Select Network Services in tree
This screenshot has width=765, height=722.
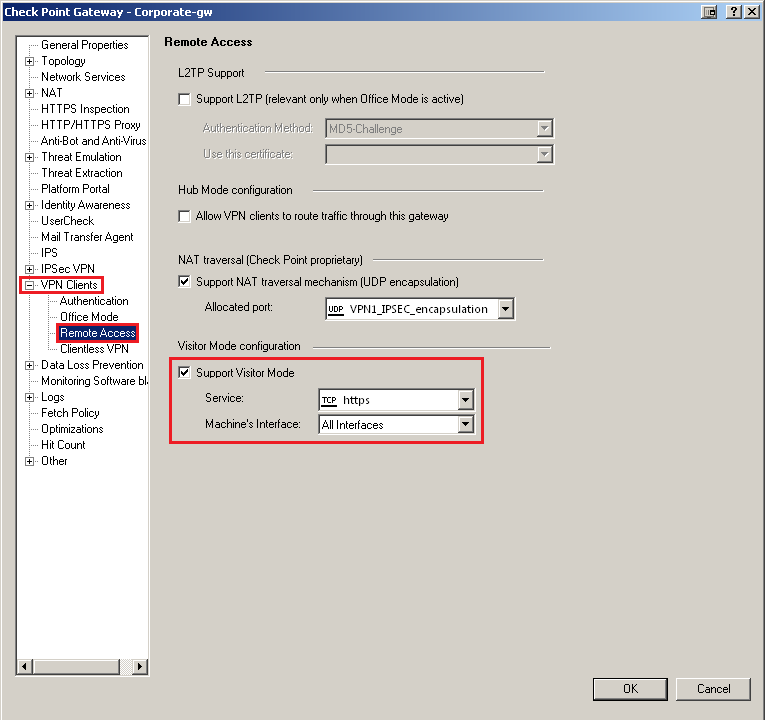point(83,77)
